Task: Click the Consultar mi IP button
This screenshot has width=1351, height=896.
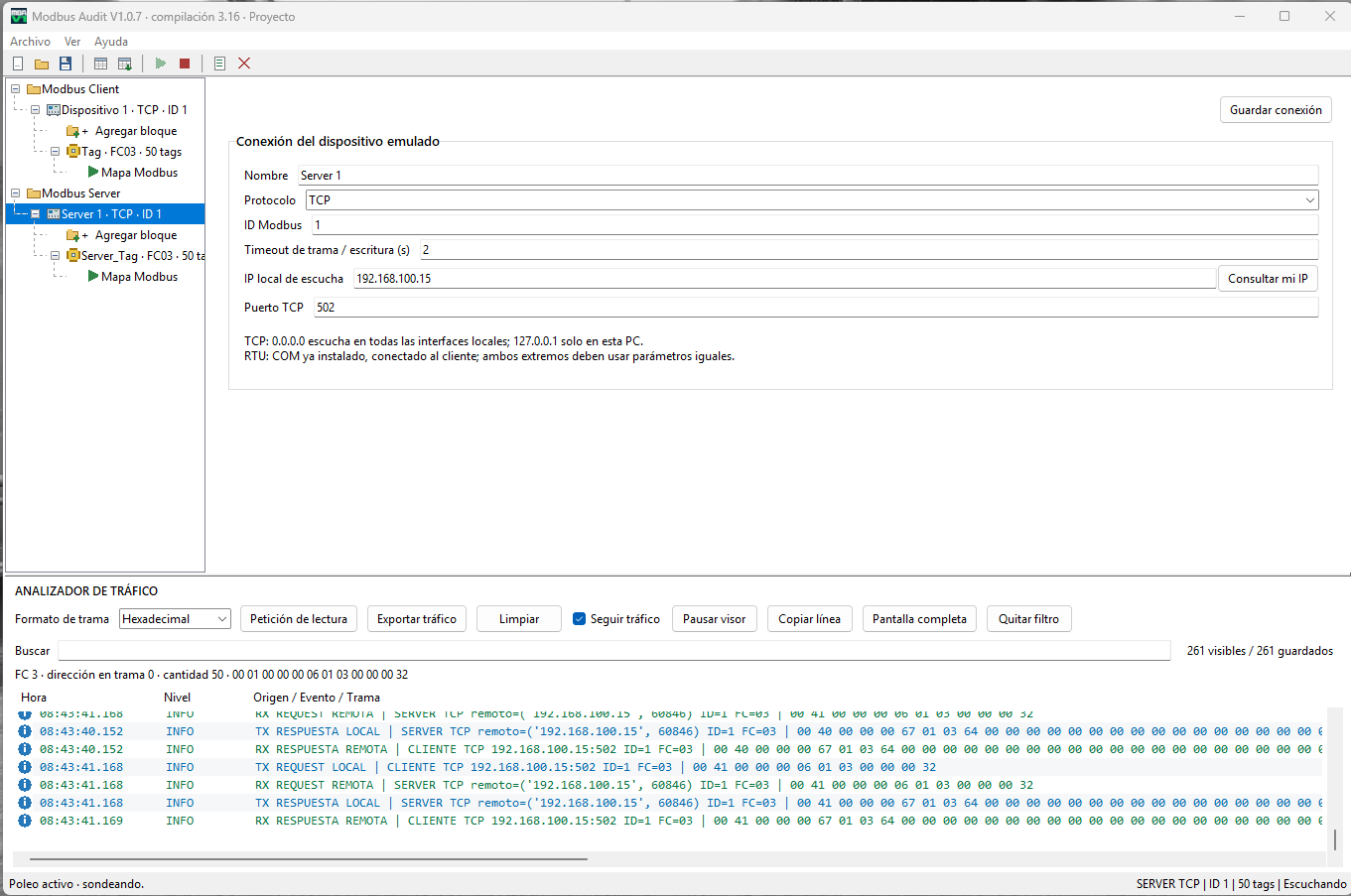Action: pos(1268,279)
